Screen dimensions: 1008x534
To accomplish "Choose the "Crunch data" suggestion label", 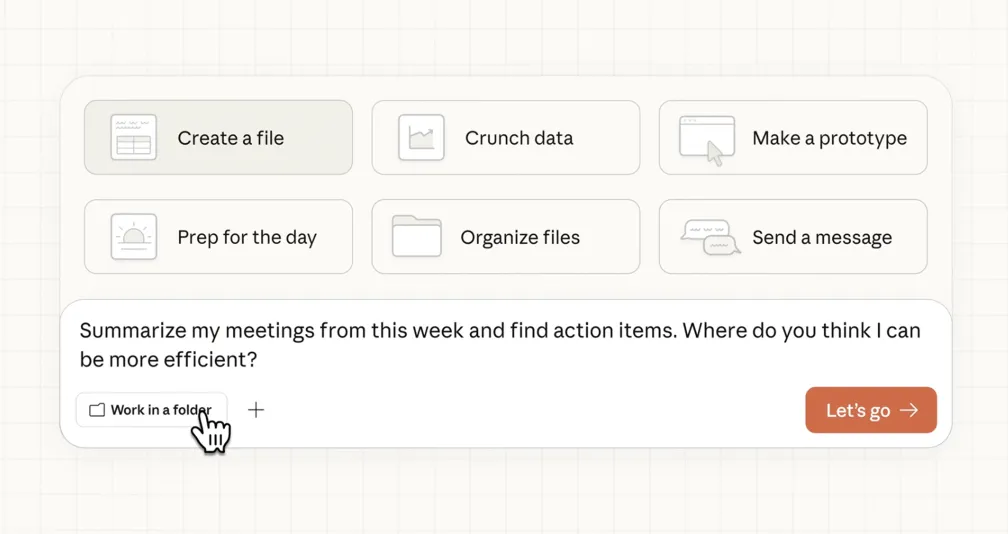I will tap(518, 138).
